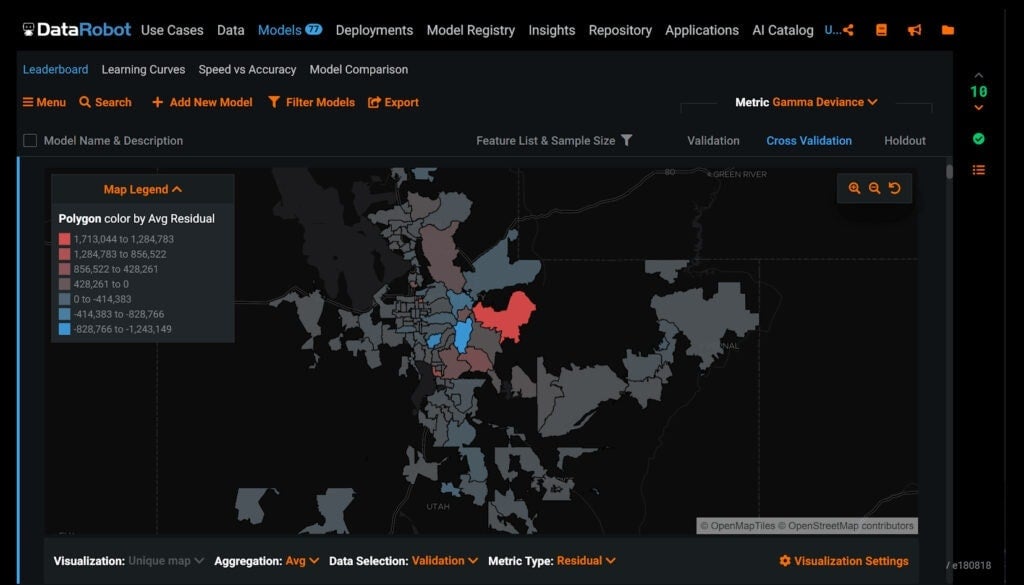Screen dimensions: 1024x585
Task: Open the Menu hamburger button
Action: click(44, 103)
